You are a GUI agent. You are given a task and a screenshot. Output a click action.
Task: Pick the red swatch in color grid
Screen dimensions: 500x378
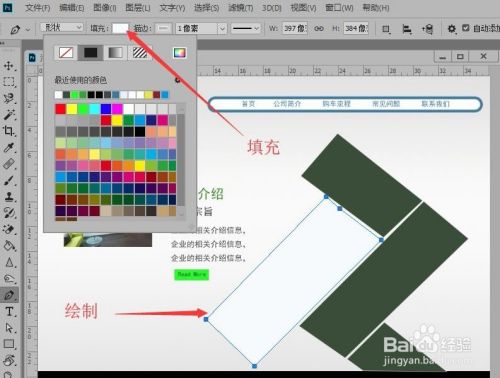(60, 109)
